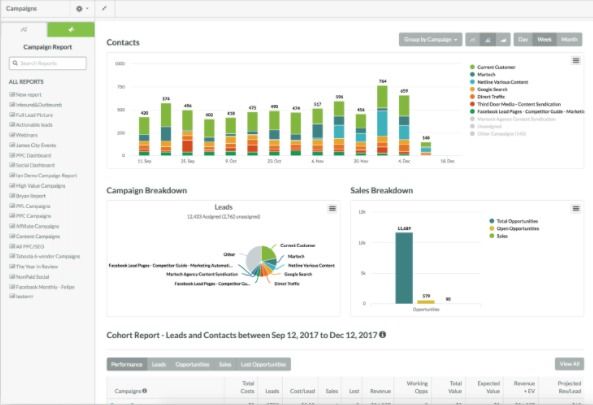This screenshot has height=405, width=593.
Task: Sort by Expected Value column header
Action: pyautogui.click(x=489, y=387)
